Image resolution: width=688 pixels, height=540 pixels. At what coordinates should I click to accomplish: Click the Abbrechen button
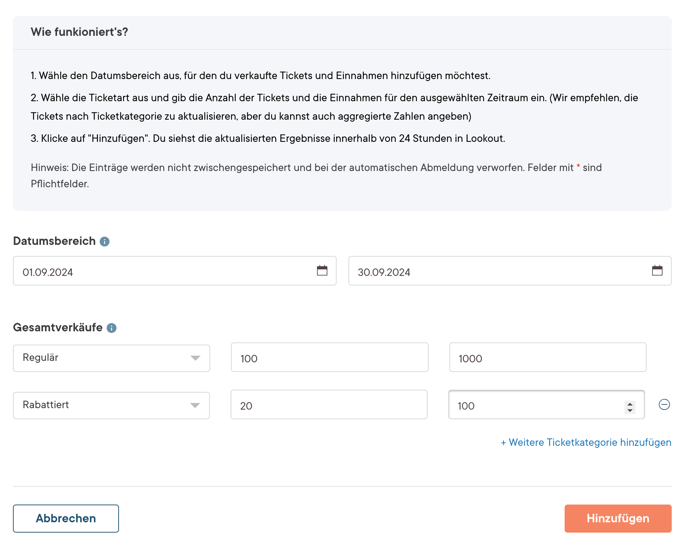point(66,519)
